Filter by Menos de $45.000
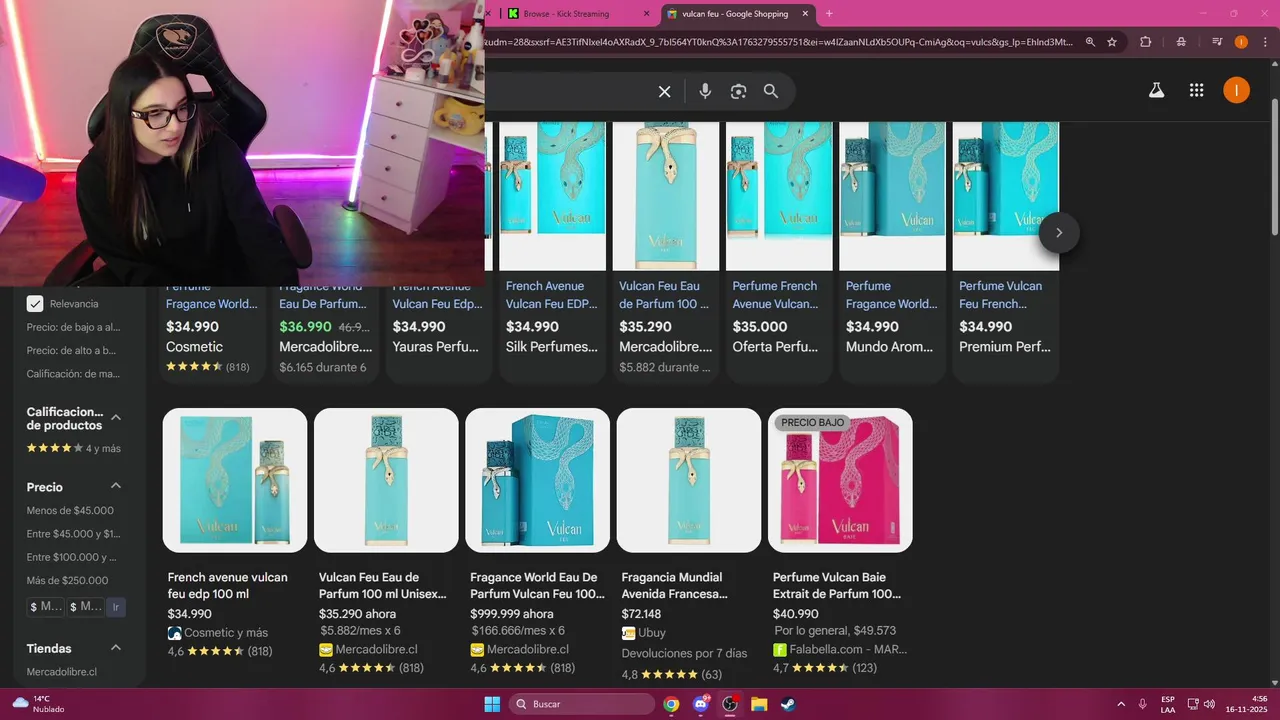The width and height of the screenshot is (1280, 720). click(x=70, y=511)
